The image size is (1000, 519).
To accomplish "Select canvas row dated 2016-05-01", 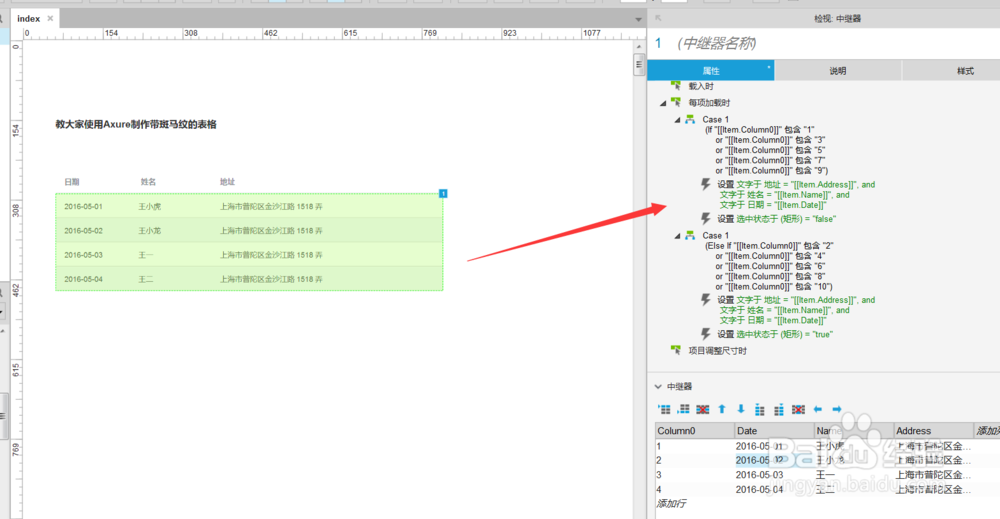I will [x=249, y=207].
